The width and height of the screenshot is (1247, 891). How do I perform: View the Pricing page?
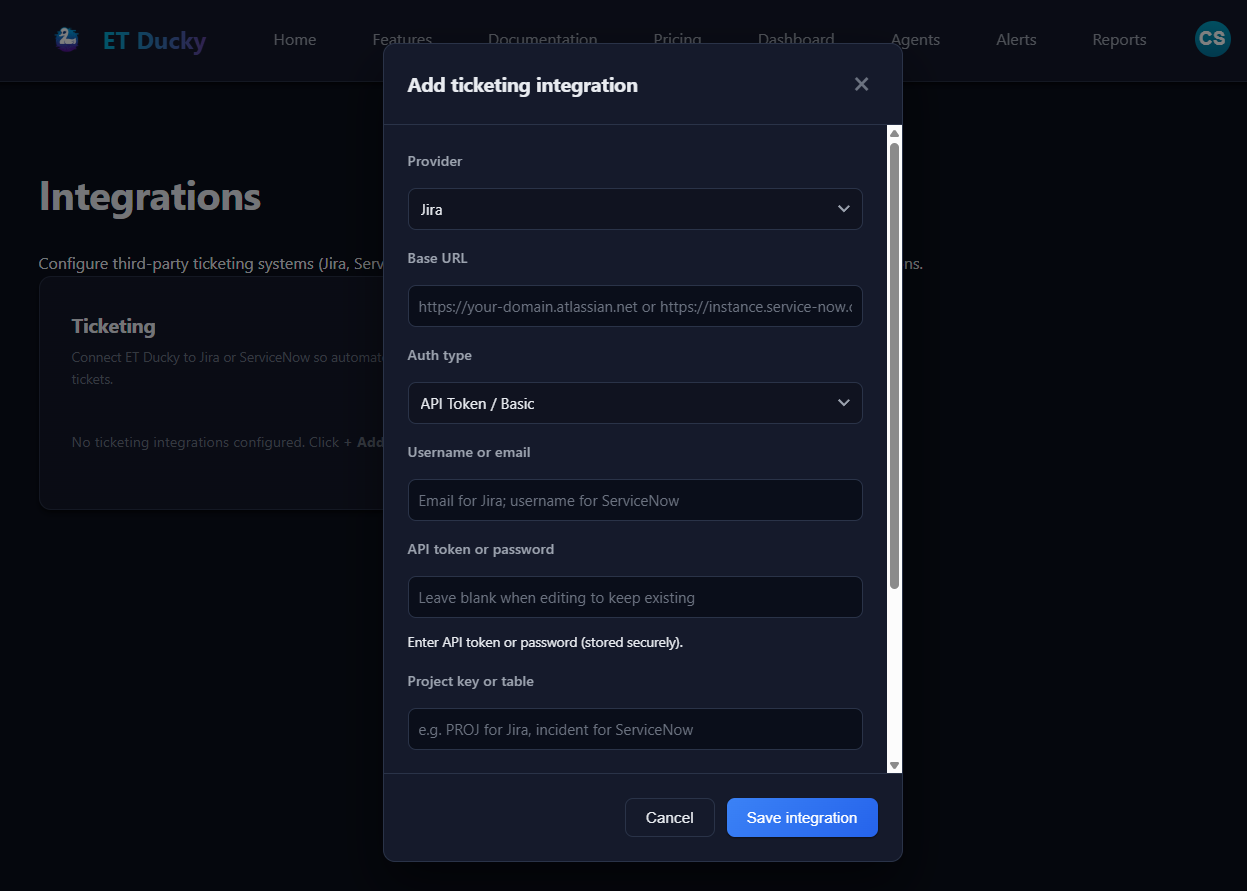[x=677, y=40]
